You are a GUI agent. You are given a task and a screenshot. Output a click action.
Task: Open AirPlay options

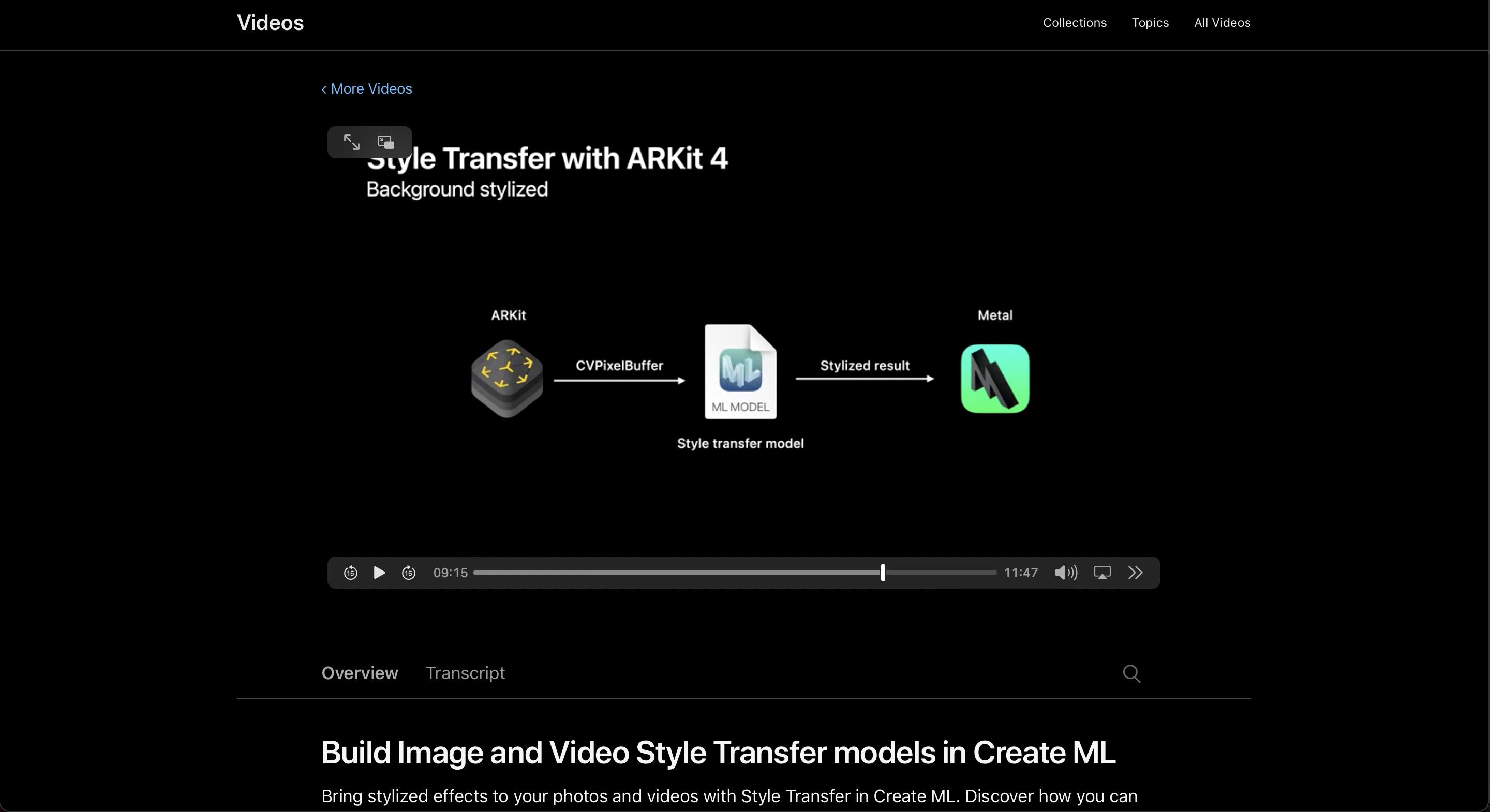pyautogui.click(x=1102, y=573)
